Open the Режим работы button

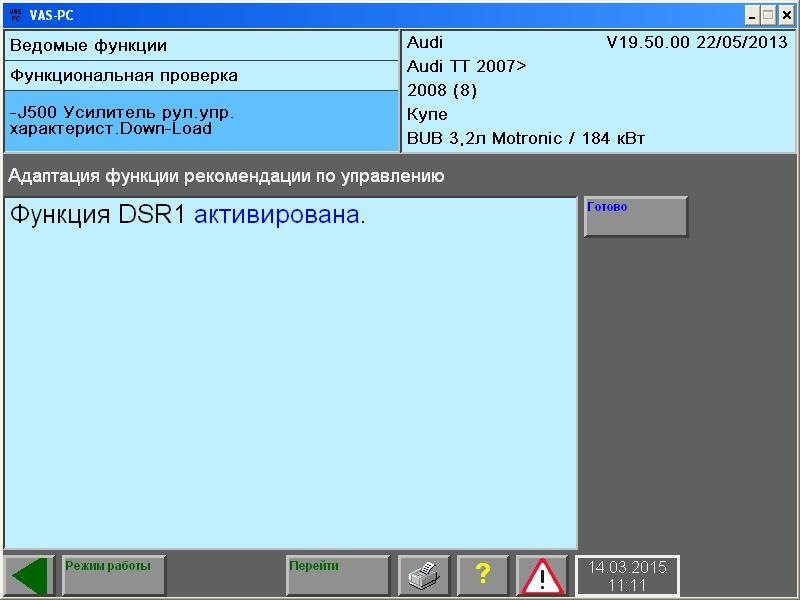[x=114, y=576]
